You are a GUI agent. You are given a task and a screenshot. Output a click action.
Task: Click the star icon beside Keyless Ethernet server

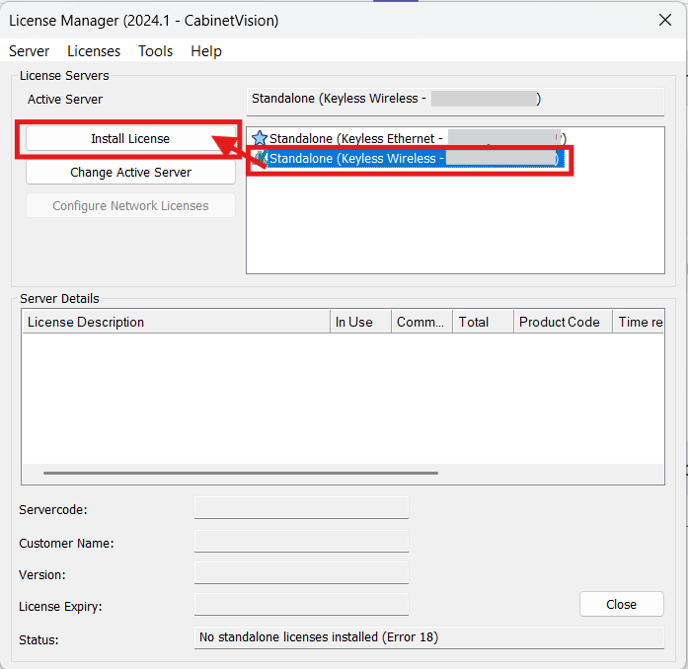pyautogui.click(x=260, y=139)
